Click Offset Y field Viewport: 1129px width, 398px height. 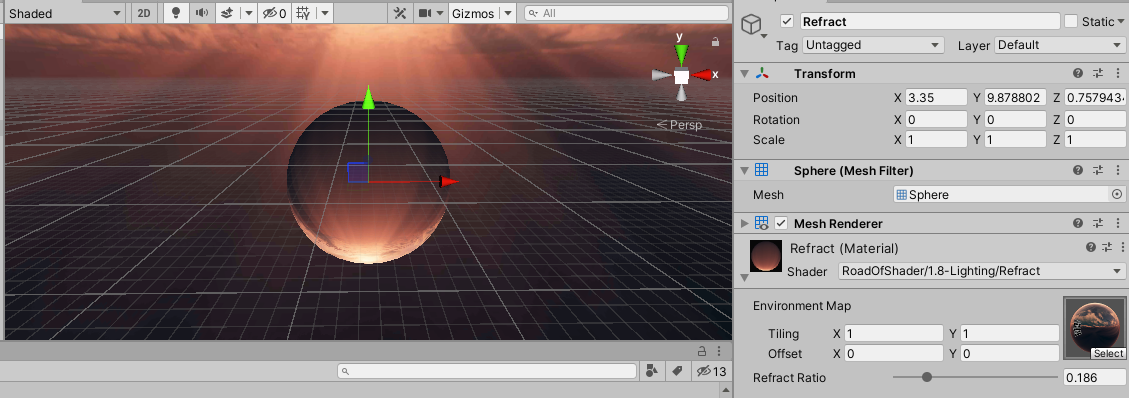click(x=1009, y=353)
